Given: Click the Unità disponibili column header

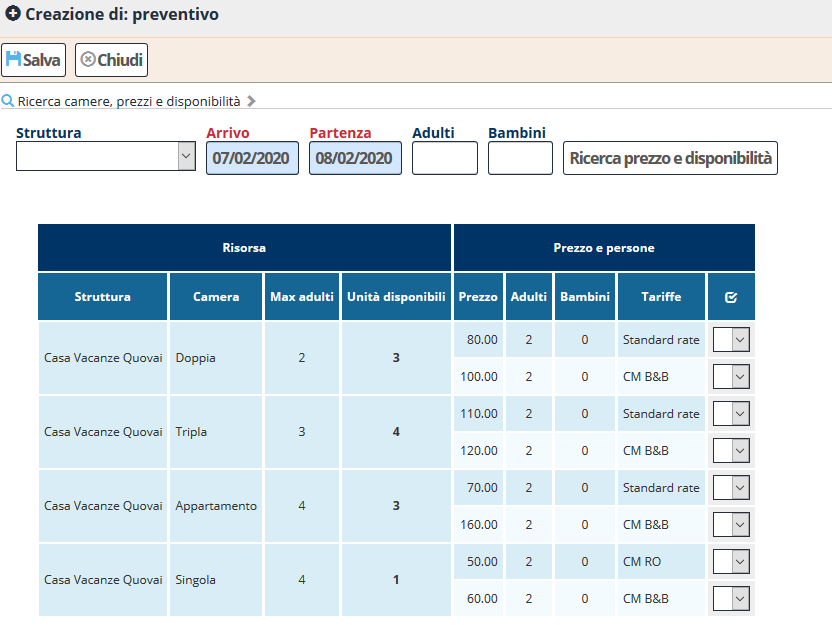Looking at the screenshot, I should coord(396,297).
